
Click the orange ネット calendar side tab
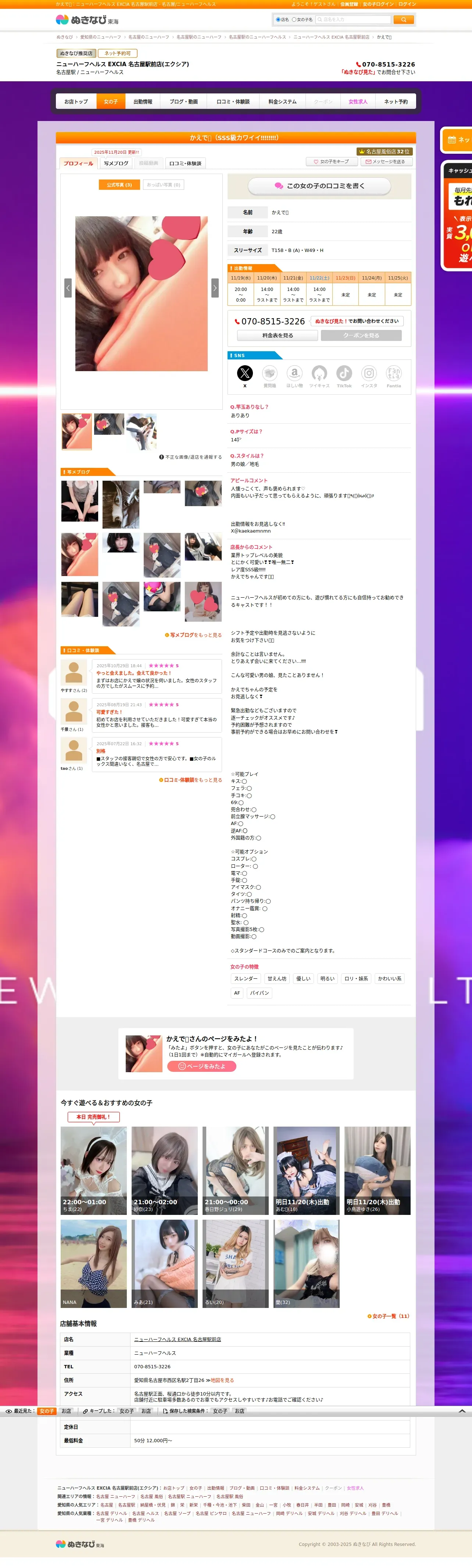click(x=457, y=140)
